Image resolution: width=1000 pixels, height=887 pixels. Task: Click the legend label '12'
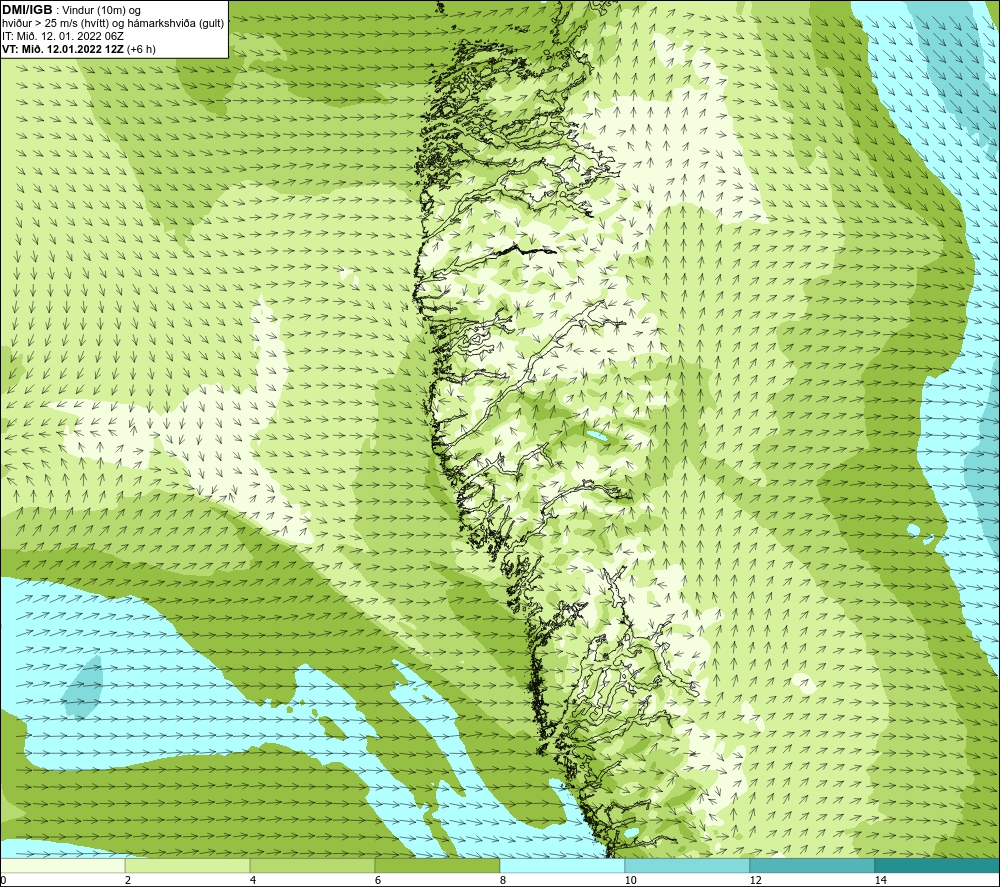tap(755, 880)
